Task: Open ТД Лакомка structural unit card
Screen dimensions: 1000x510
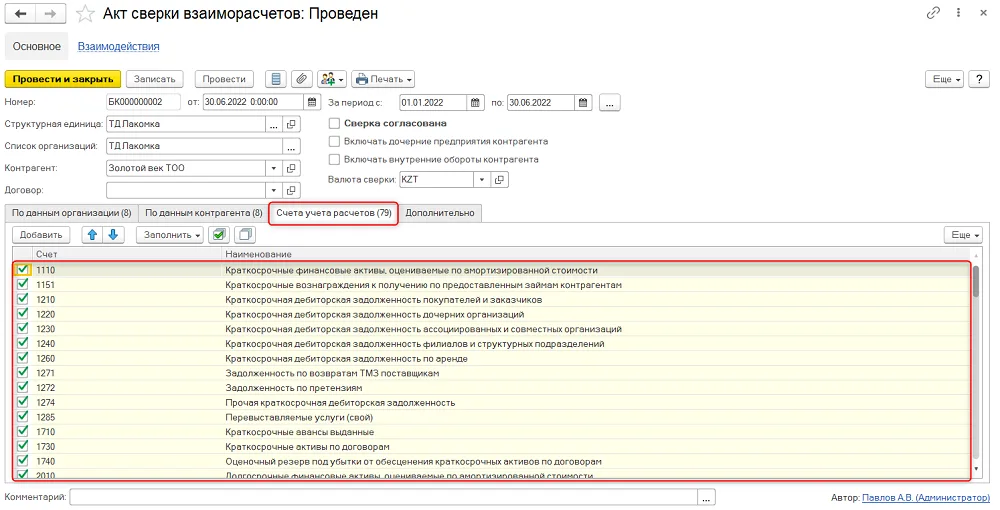Action: point(291,124)
